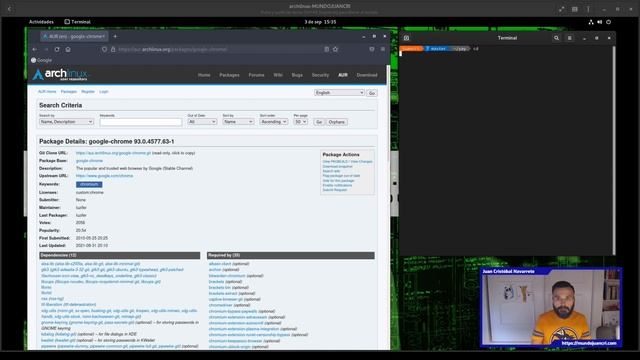Screen dimensions: 640x360
Task: Open the Firefox home page icon
Action: point(68,49)
